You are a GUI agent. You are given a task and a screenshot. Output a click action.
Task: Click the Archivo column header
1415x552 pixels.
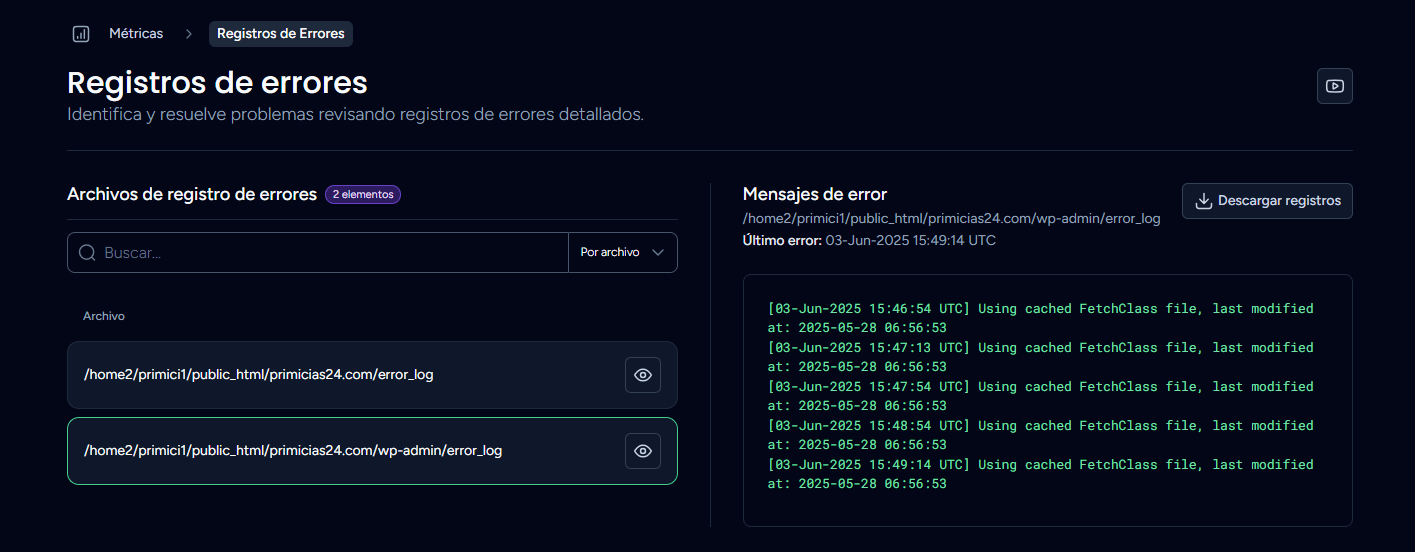104,316
